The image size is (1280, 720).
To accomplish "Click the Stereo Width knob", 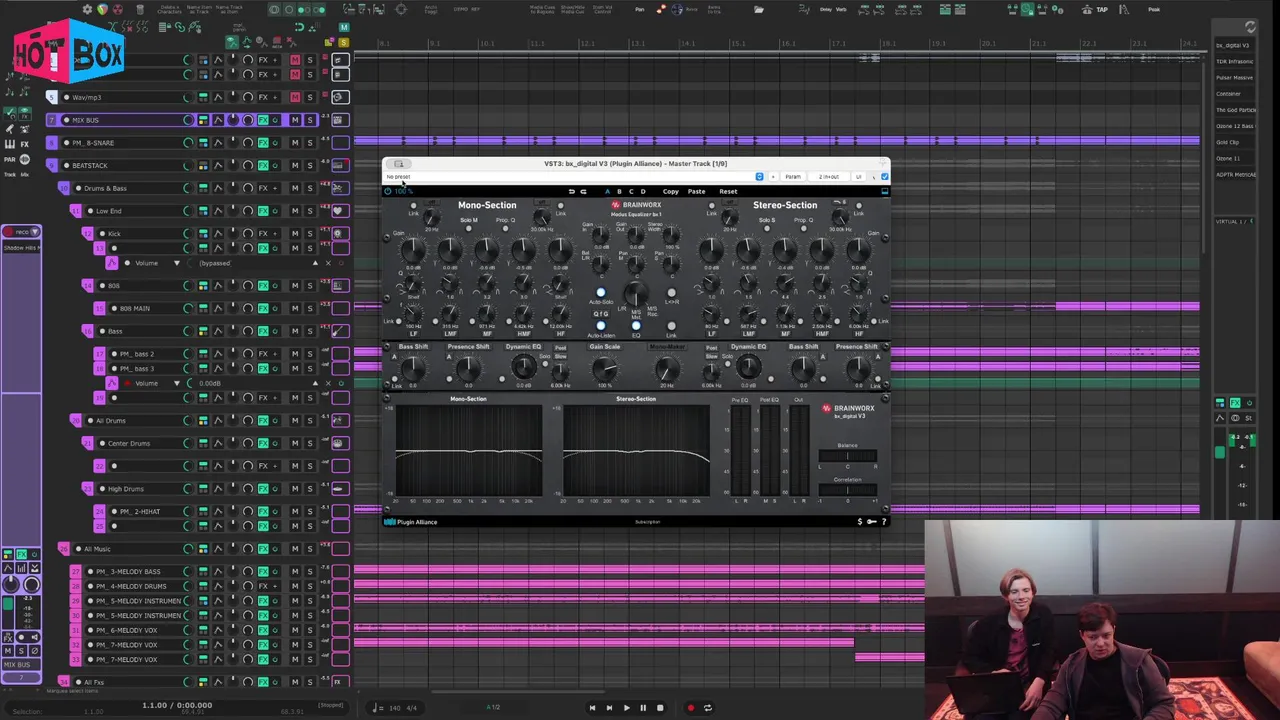I will [x=671, y=236].
